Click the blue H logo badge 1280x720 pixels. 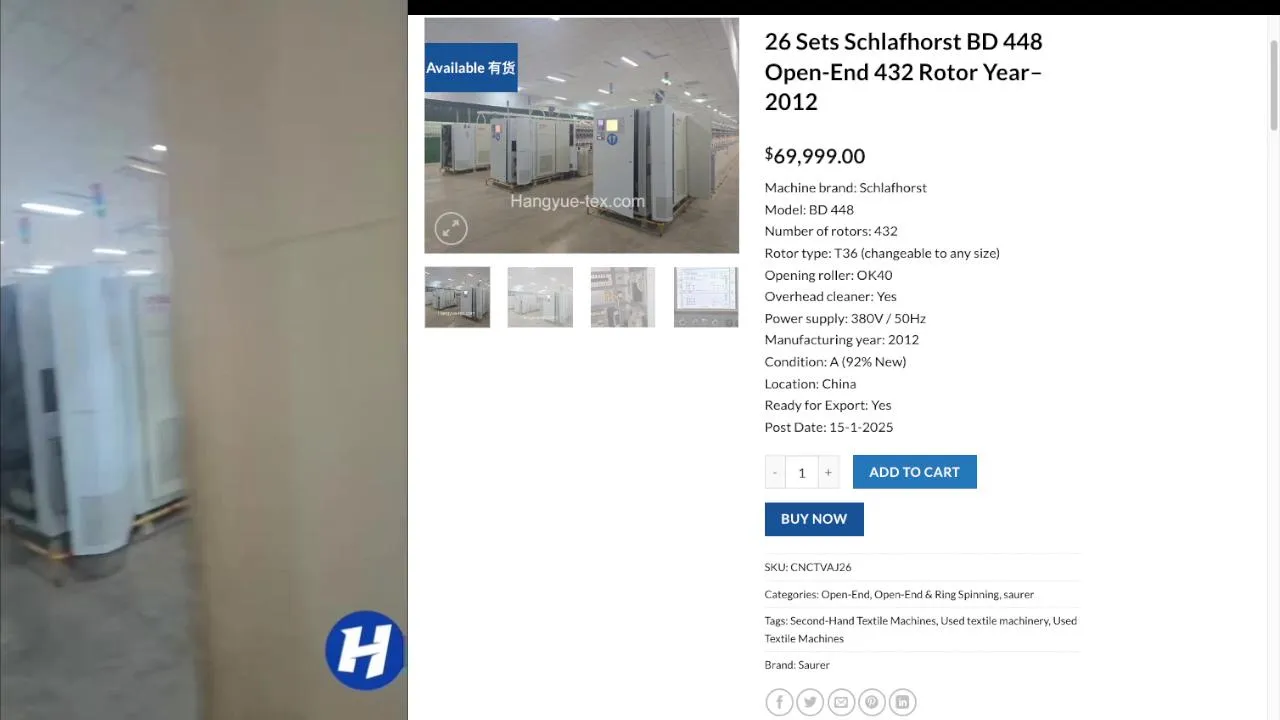[x=365, y=650]
